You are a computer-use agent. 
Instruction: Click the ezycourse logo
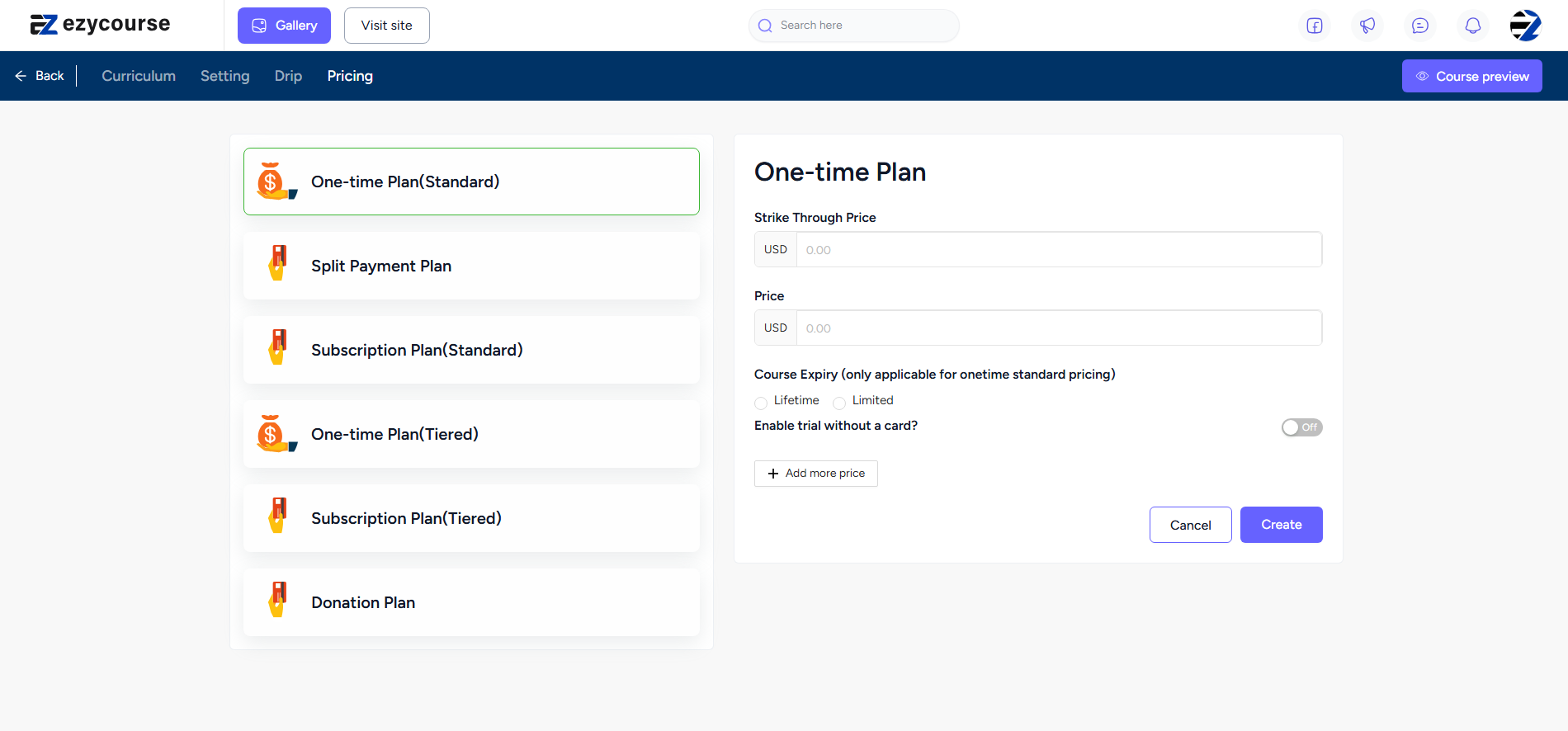(100, 25)
